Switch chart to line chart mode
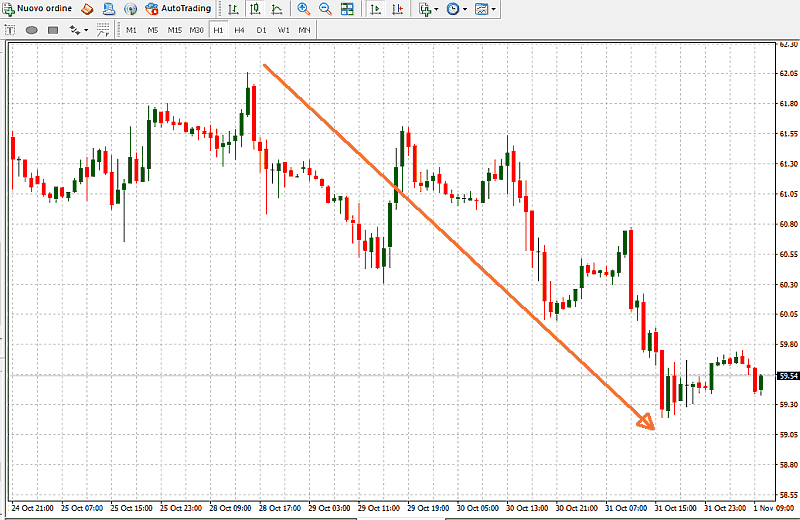Image resolution: width=800 pixels, height=520 pixels. pos(276,9)
